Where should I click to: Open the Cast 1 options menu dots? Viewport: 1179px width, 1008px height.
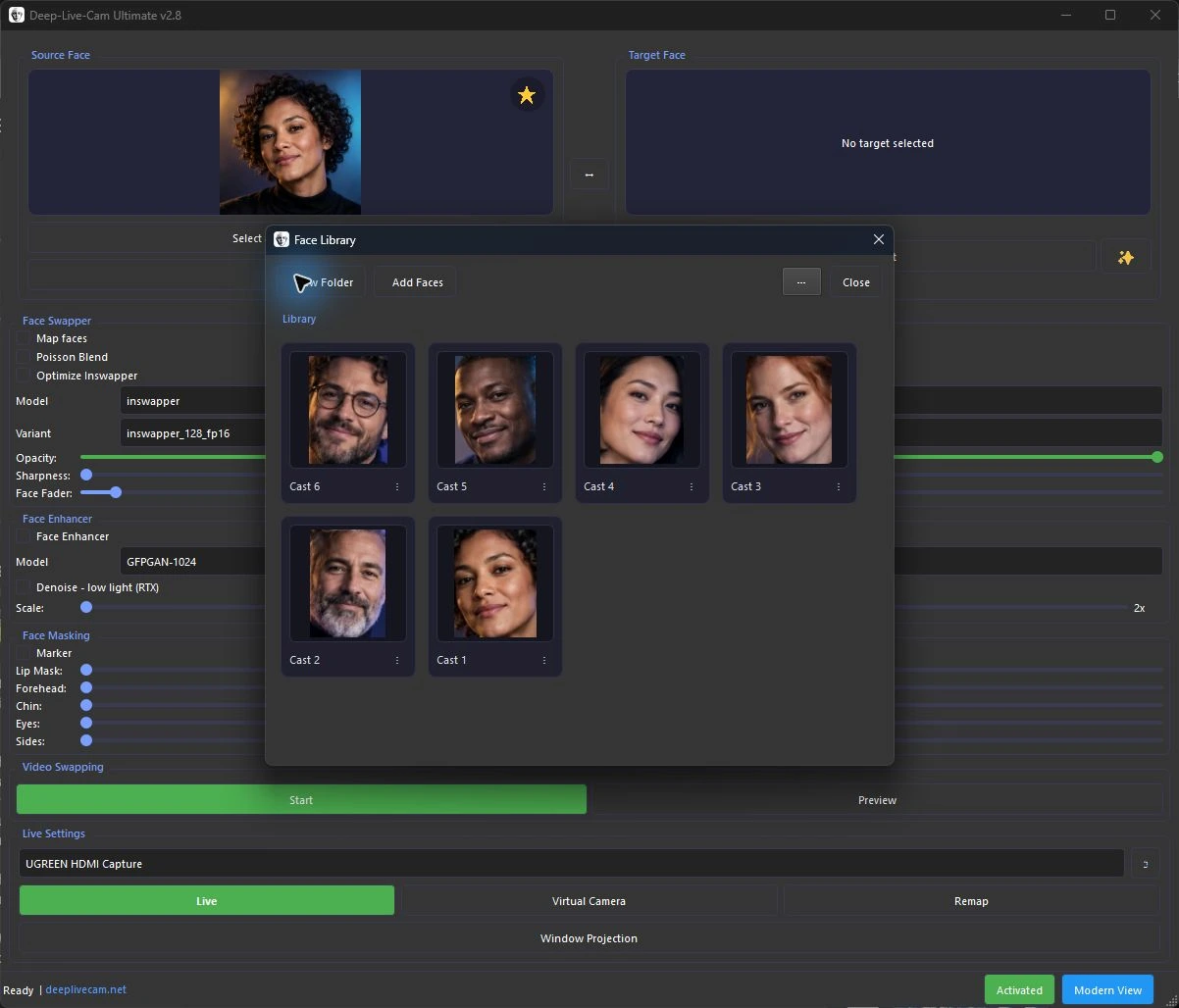(544, 660)
